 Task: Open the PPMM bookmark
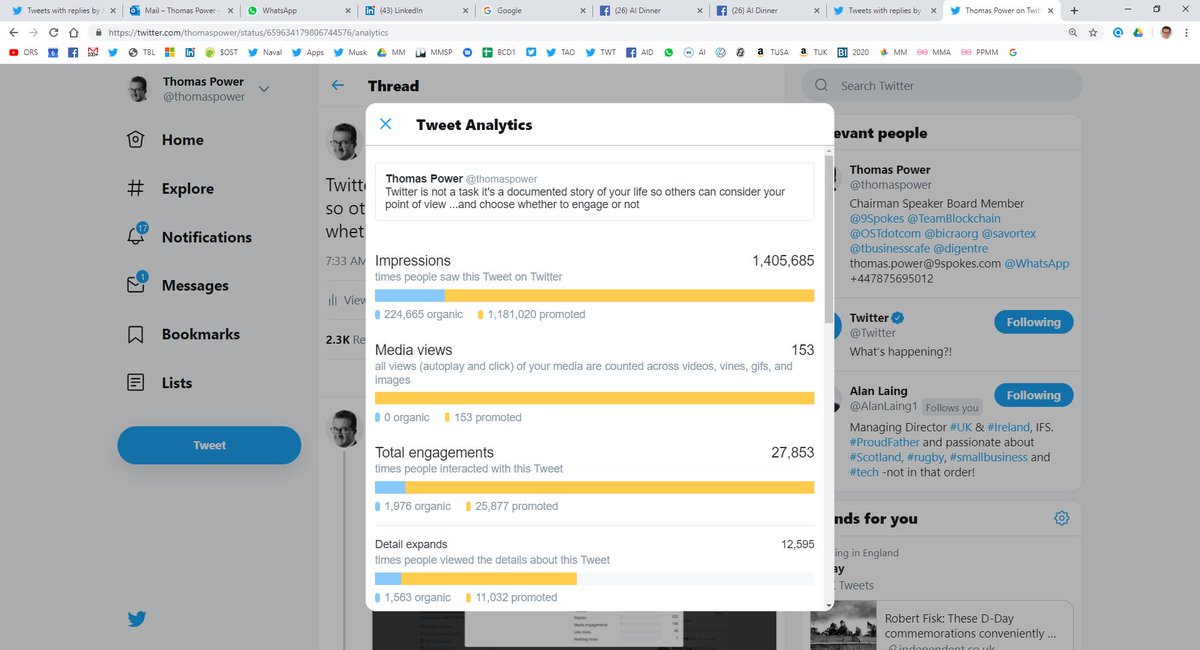pyautogui.click(x=980, y=51)
